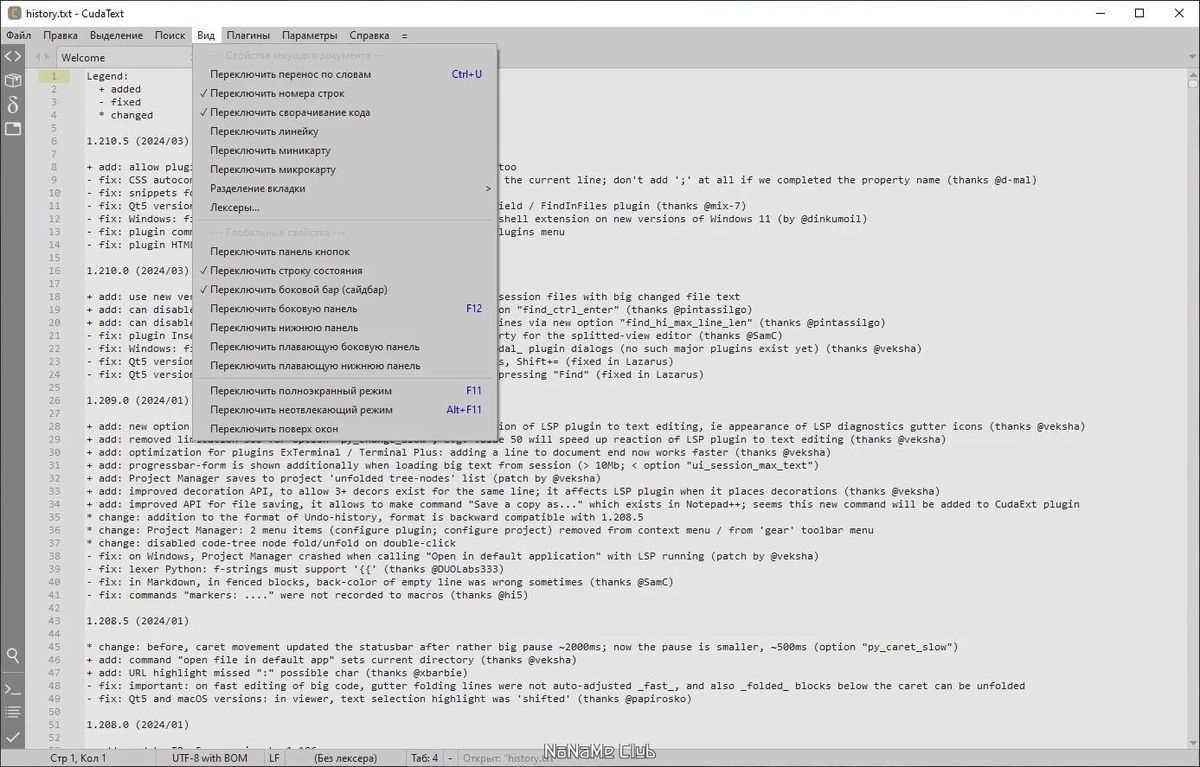
Task: Click text '+ added' on line 2
Action: [x=119, y=89]
